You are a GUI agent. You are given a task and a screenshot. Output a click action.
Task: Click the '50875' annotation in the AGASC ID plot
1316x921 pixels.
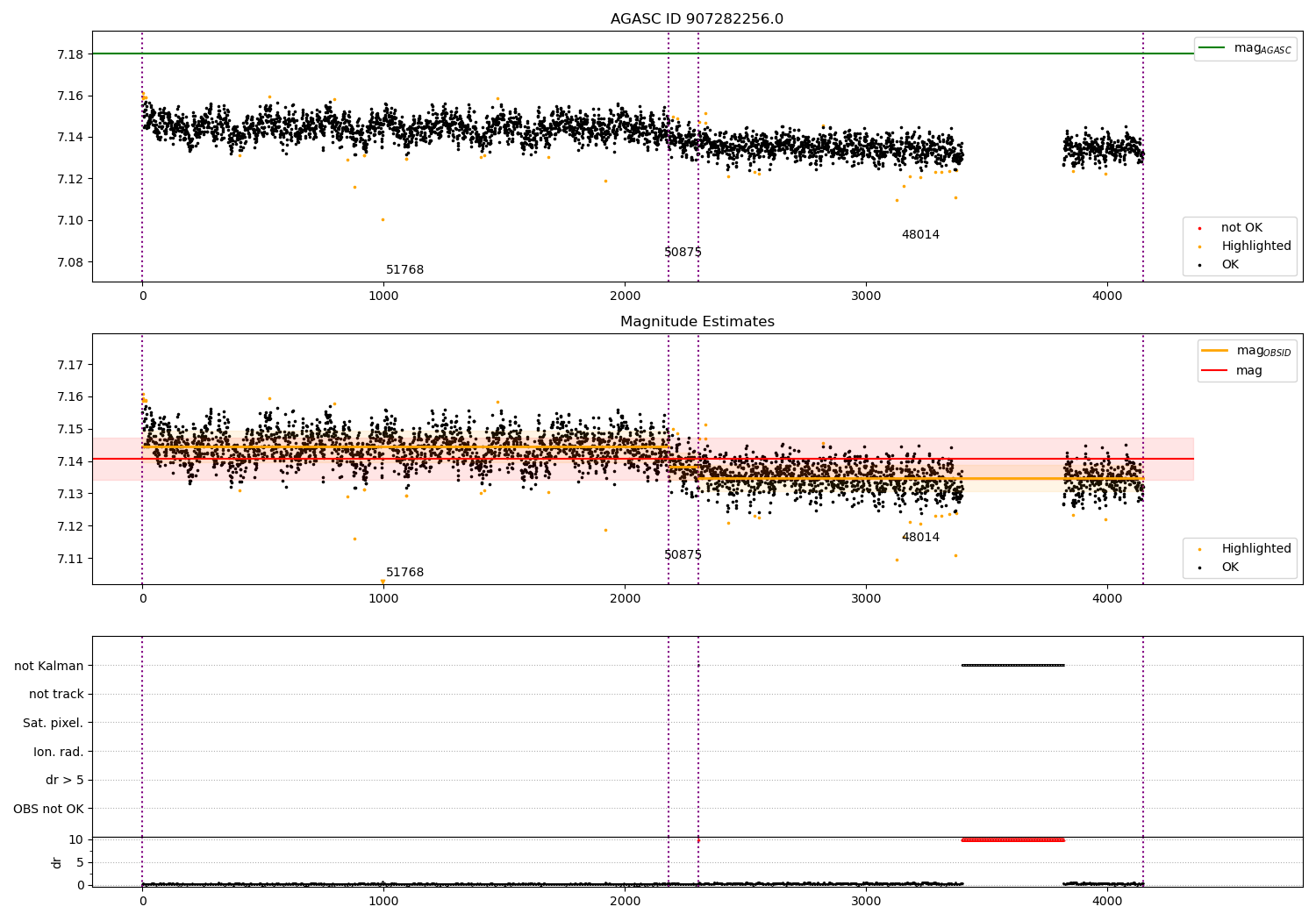coord(683,253)
